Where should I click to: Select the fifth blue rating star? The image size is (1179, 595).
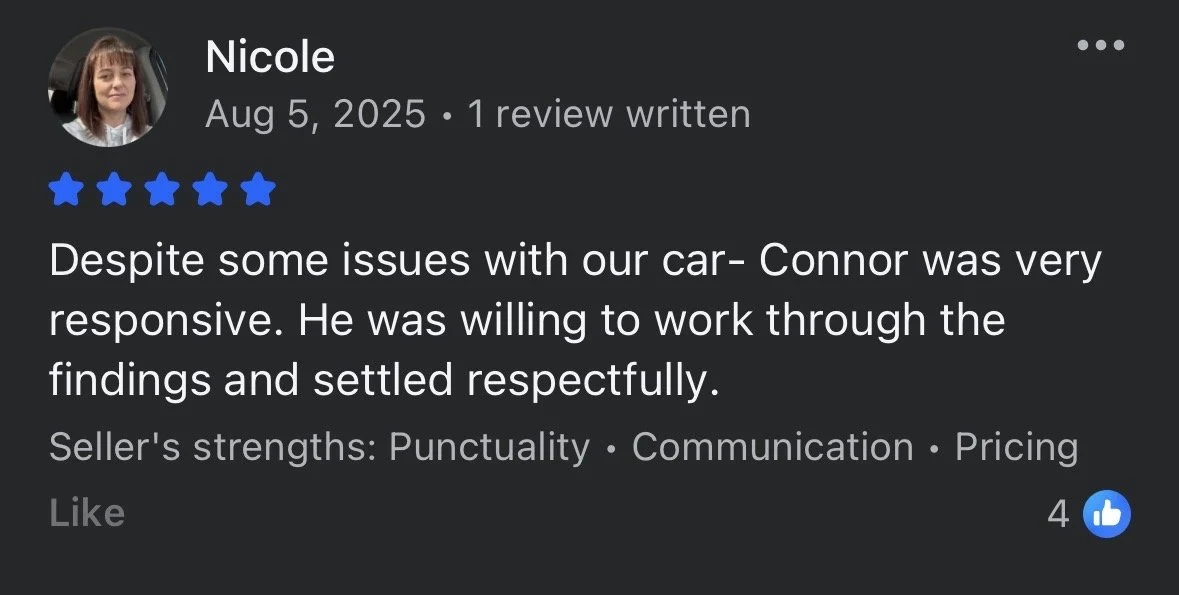click(259, 189)
